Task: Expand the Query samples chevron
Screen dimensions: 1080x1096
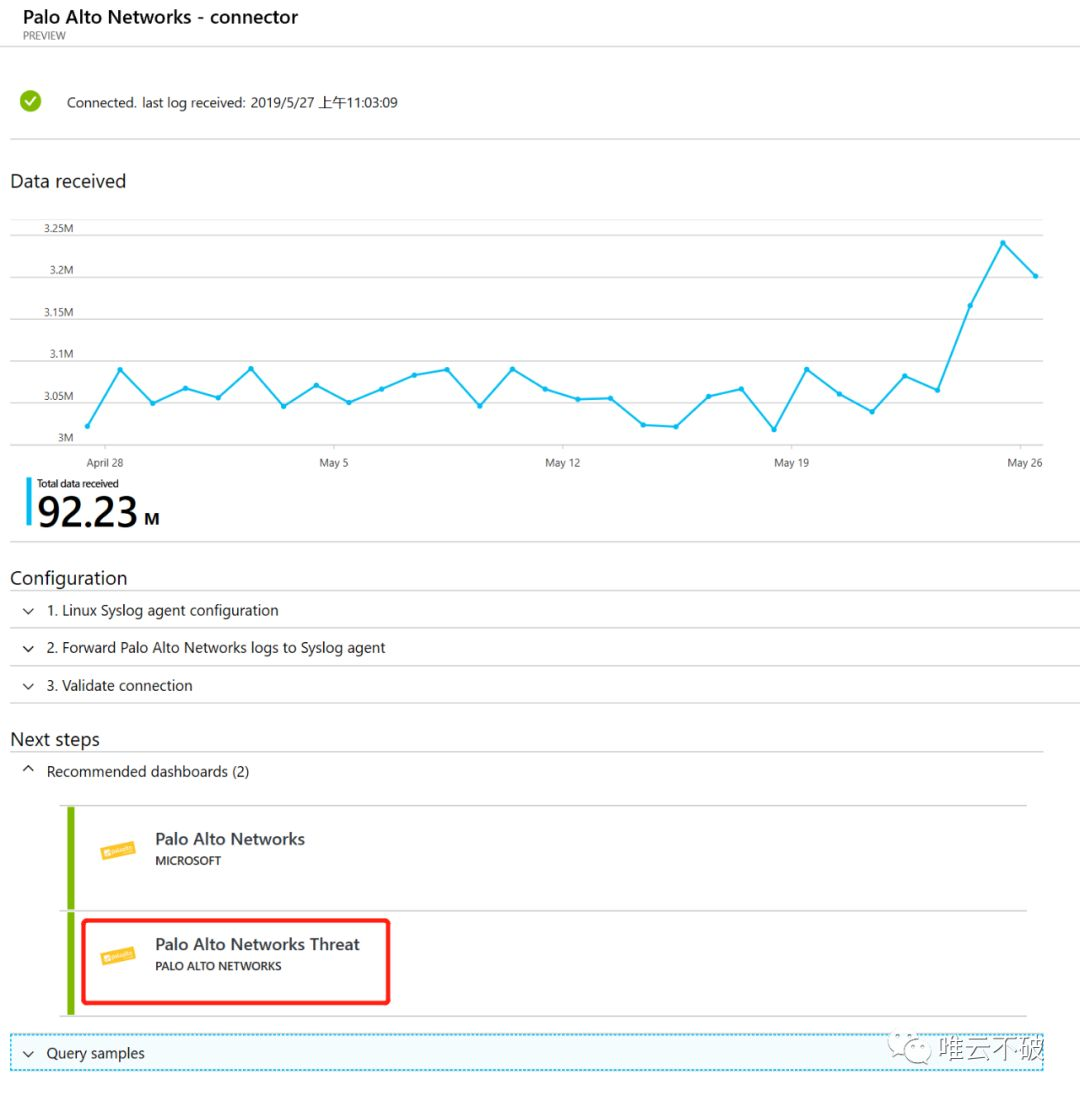Action: (x=28, y=1054)
